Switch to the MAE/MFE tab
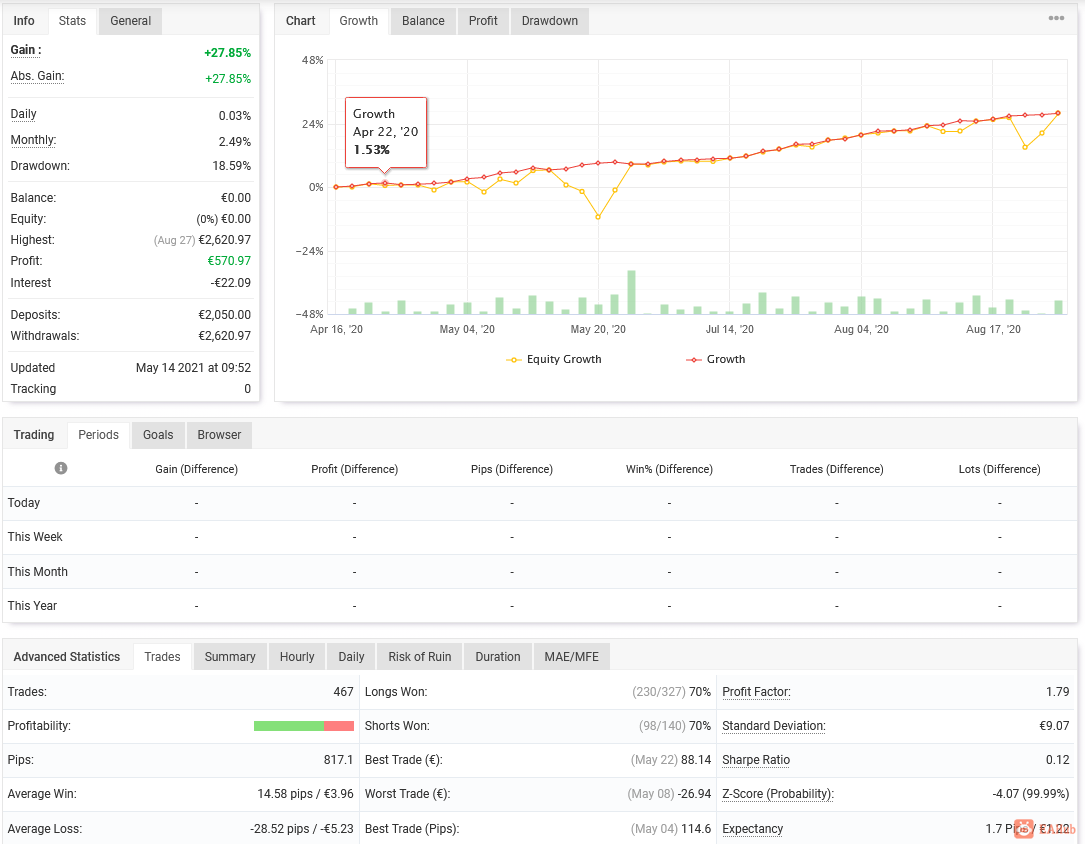 click(x=572, y=657)
